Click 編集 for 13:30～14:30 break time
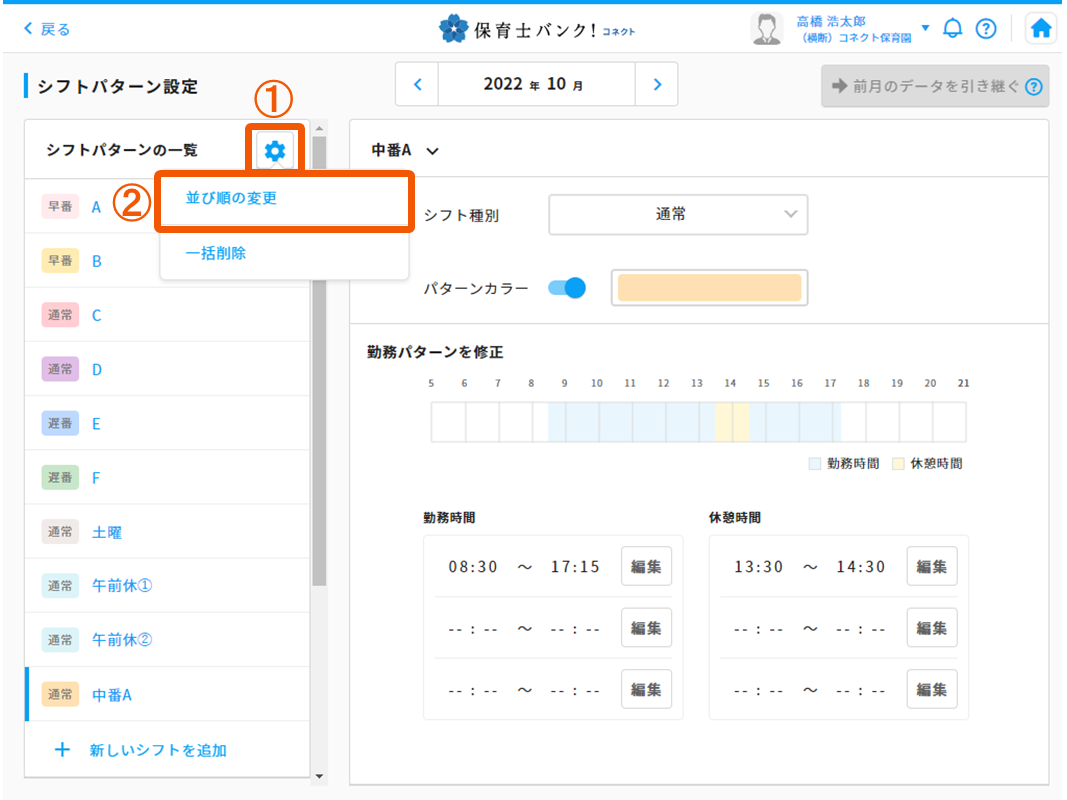The width and height of the screenshot is (1067, 800). click(x=932, y=566)
